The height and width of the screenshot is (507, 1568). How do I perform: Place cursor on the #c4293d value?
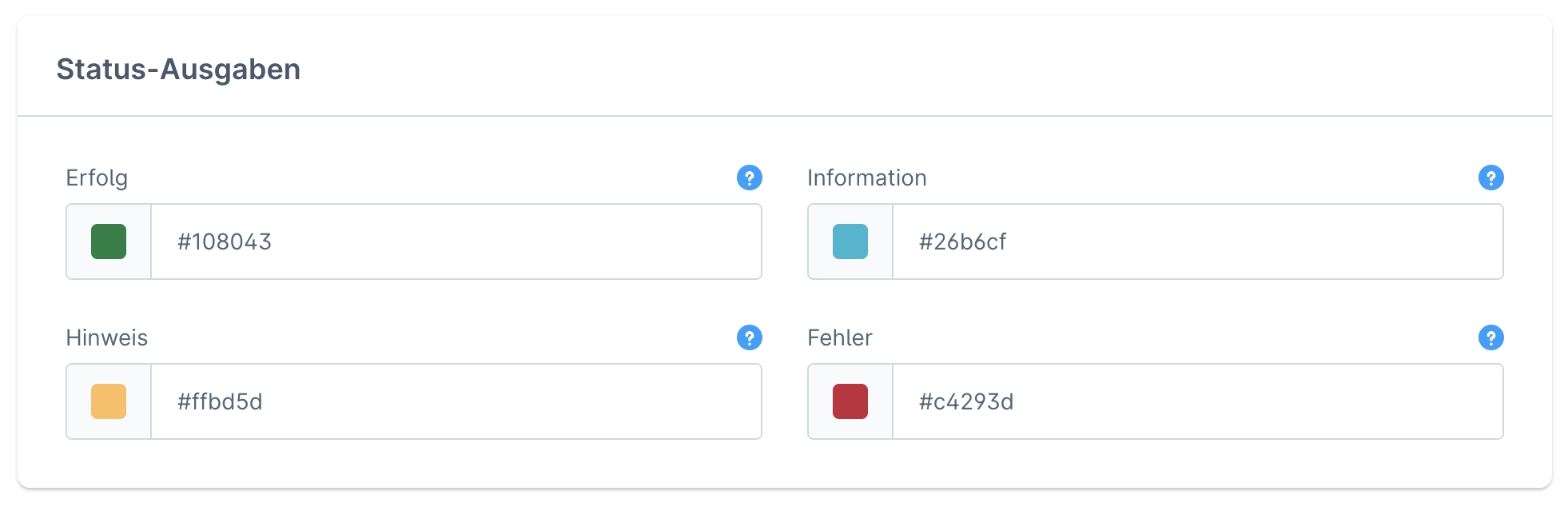965,401
